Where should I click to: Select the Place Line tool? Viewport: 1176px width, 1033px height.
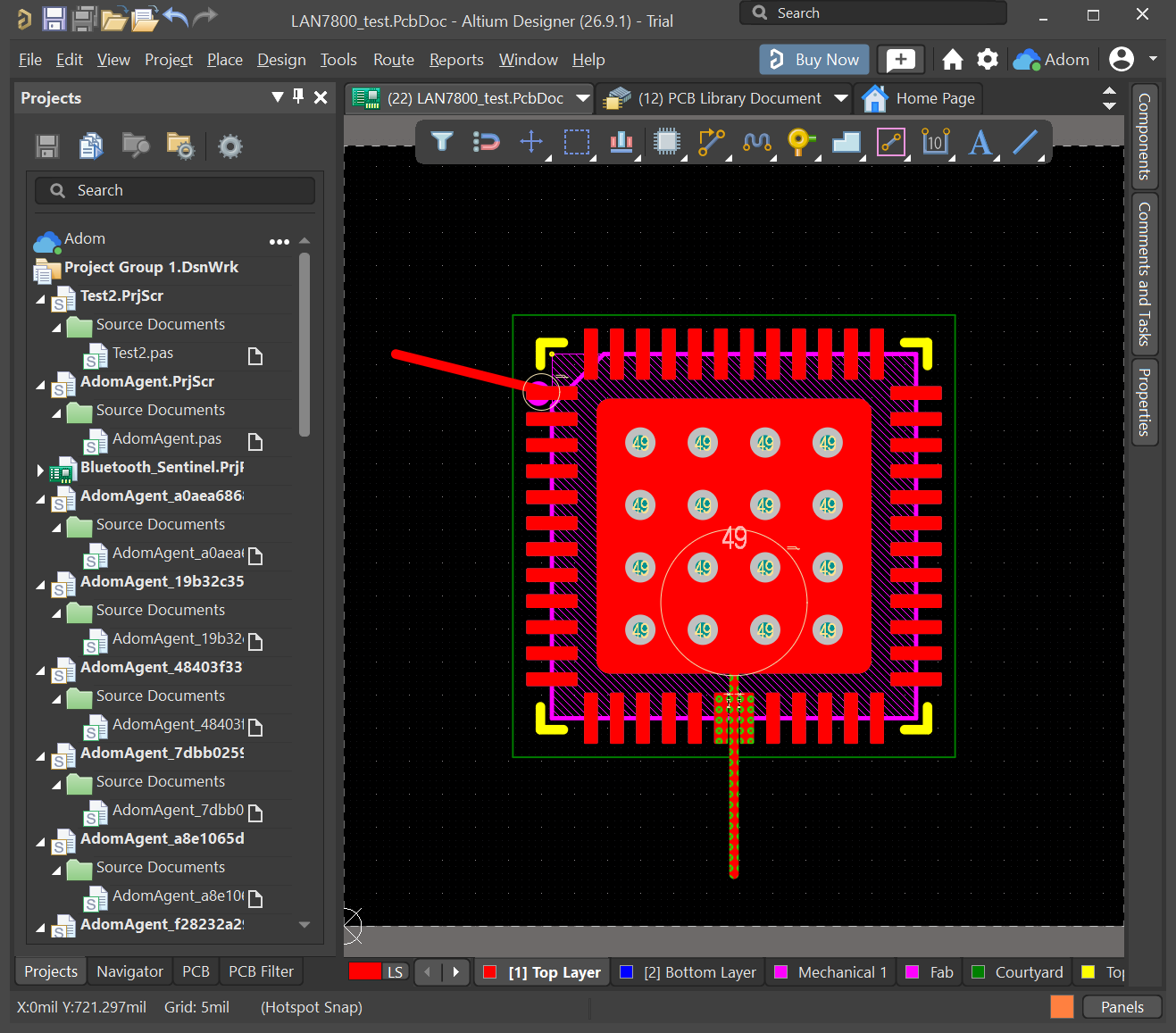coord(1025,142)
